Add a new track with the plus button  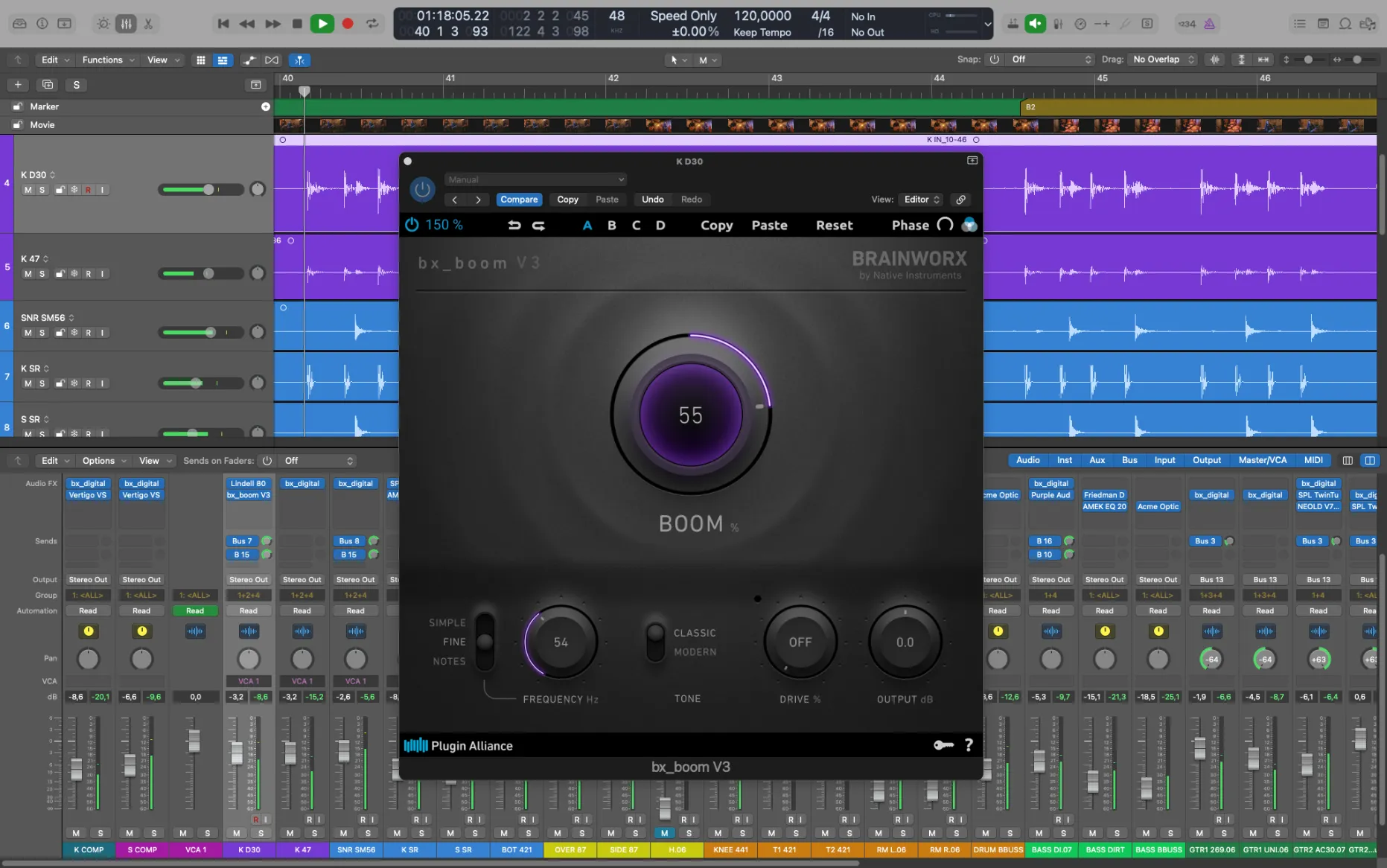point(18,85)
